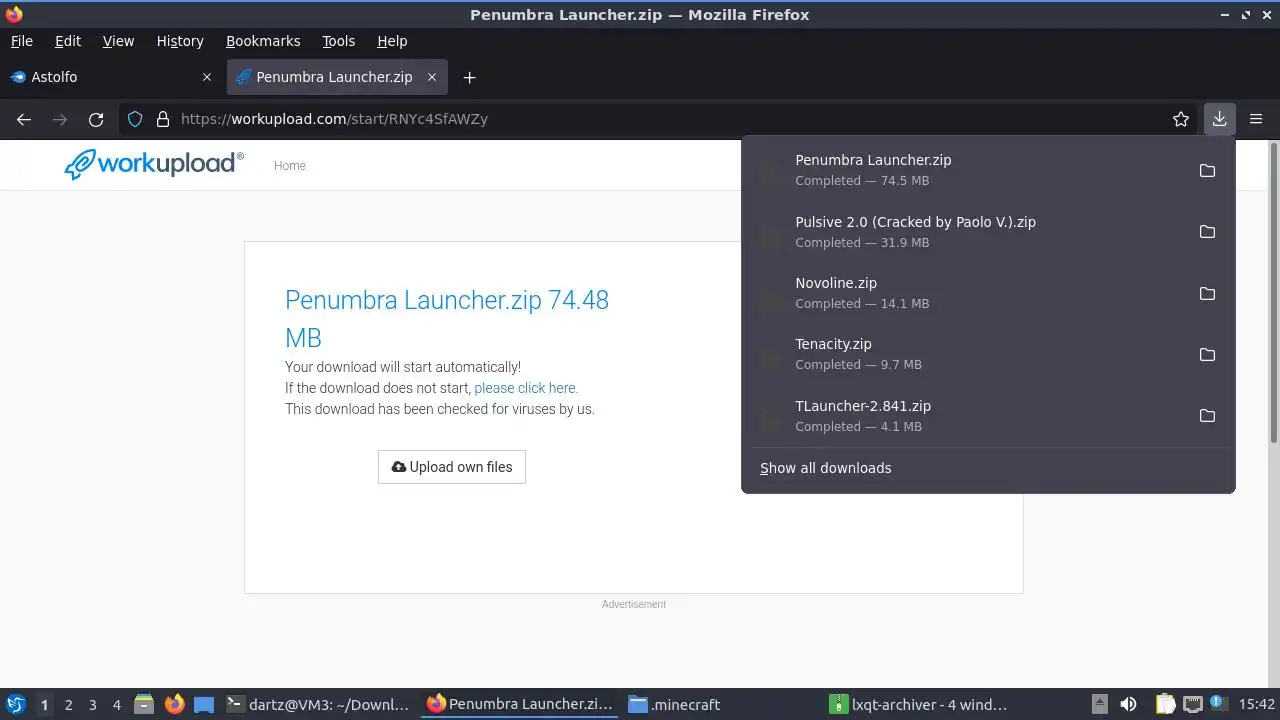The image size is (1280, 720).
Task: Select the Penumbra Launcher.zip browser tab
Action: pyautogui.click(x=335, y=77)
